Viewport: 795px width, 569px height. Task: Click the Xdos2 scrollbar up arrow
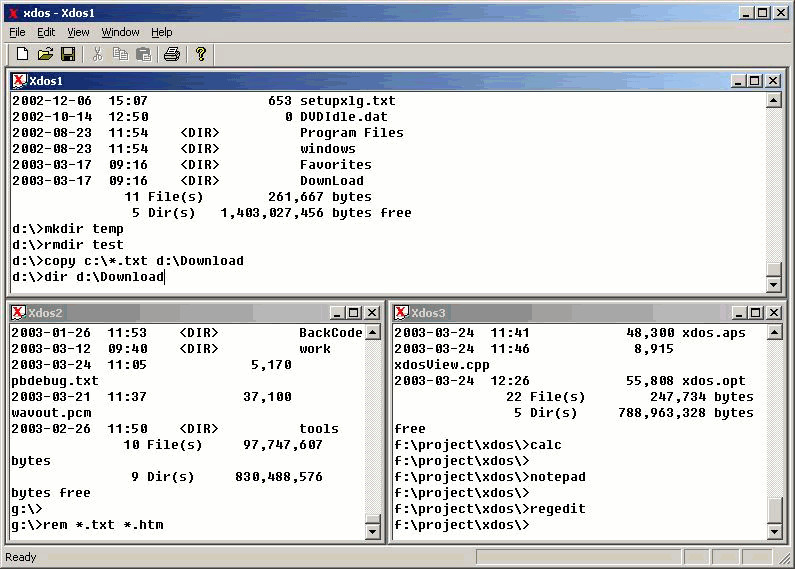[x=373, y=333]
